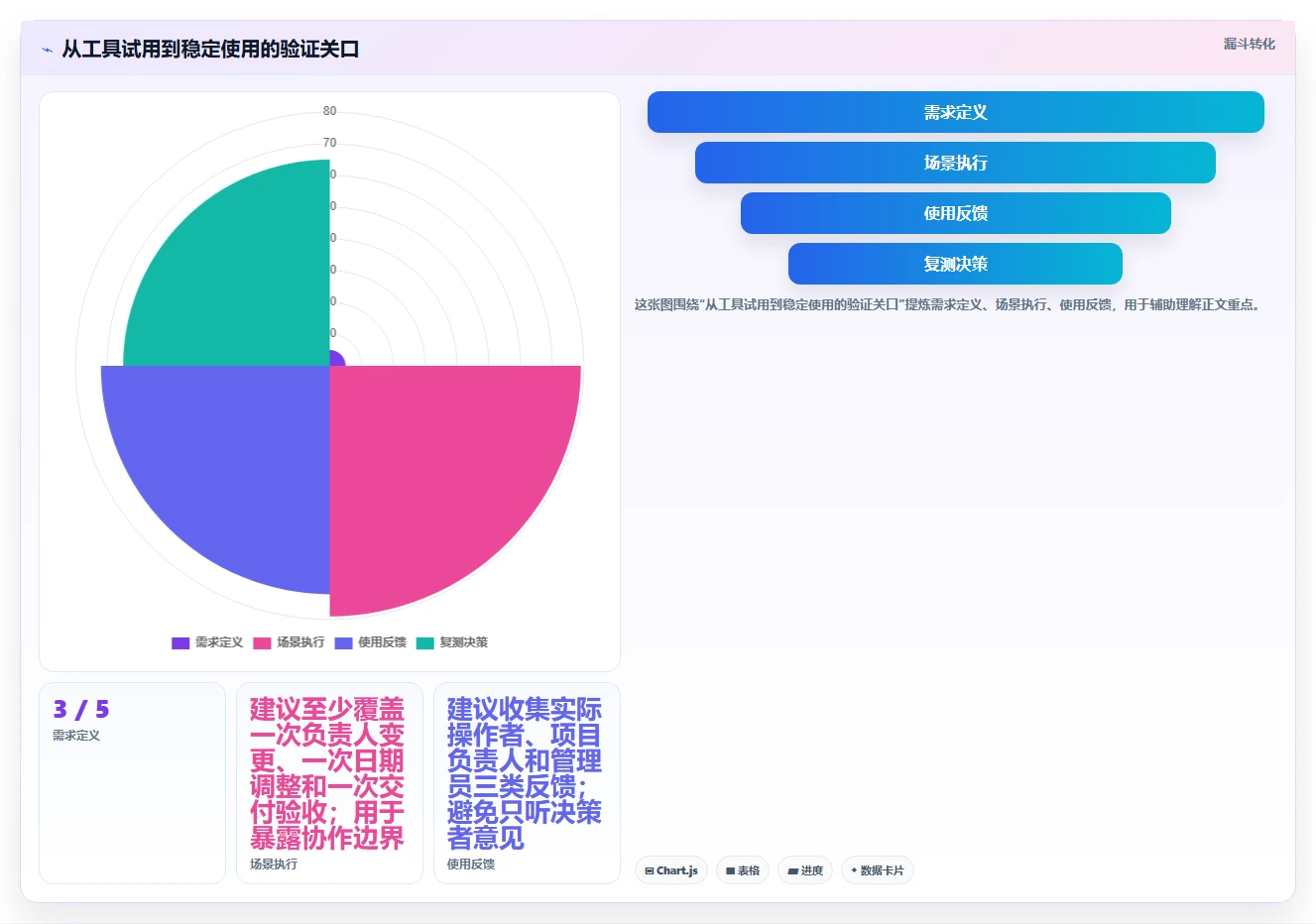Select the 需求定义 funnel bar
1316x924 pixels.
955,112
